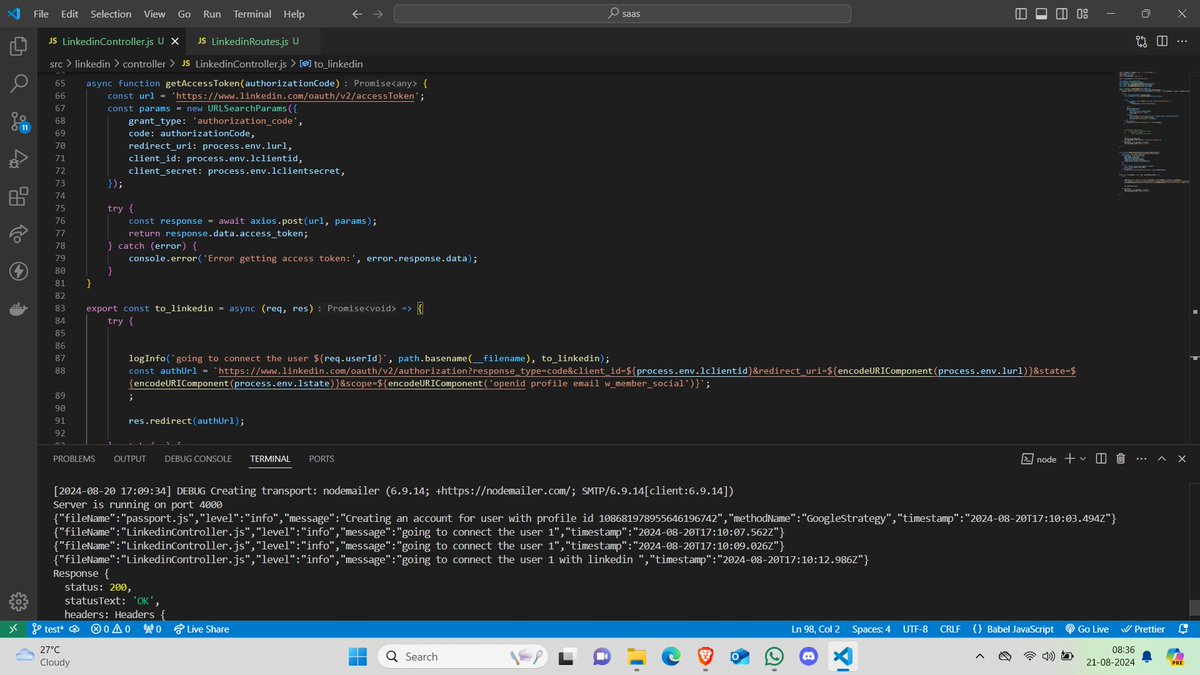
Task: Open the Selection menu
Action: click(x=110, y=14)
